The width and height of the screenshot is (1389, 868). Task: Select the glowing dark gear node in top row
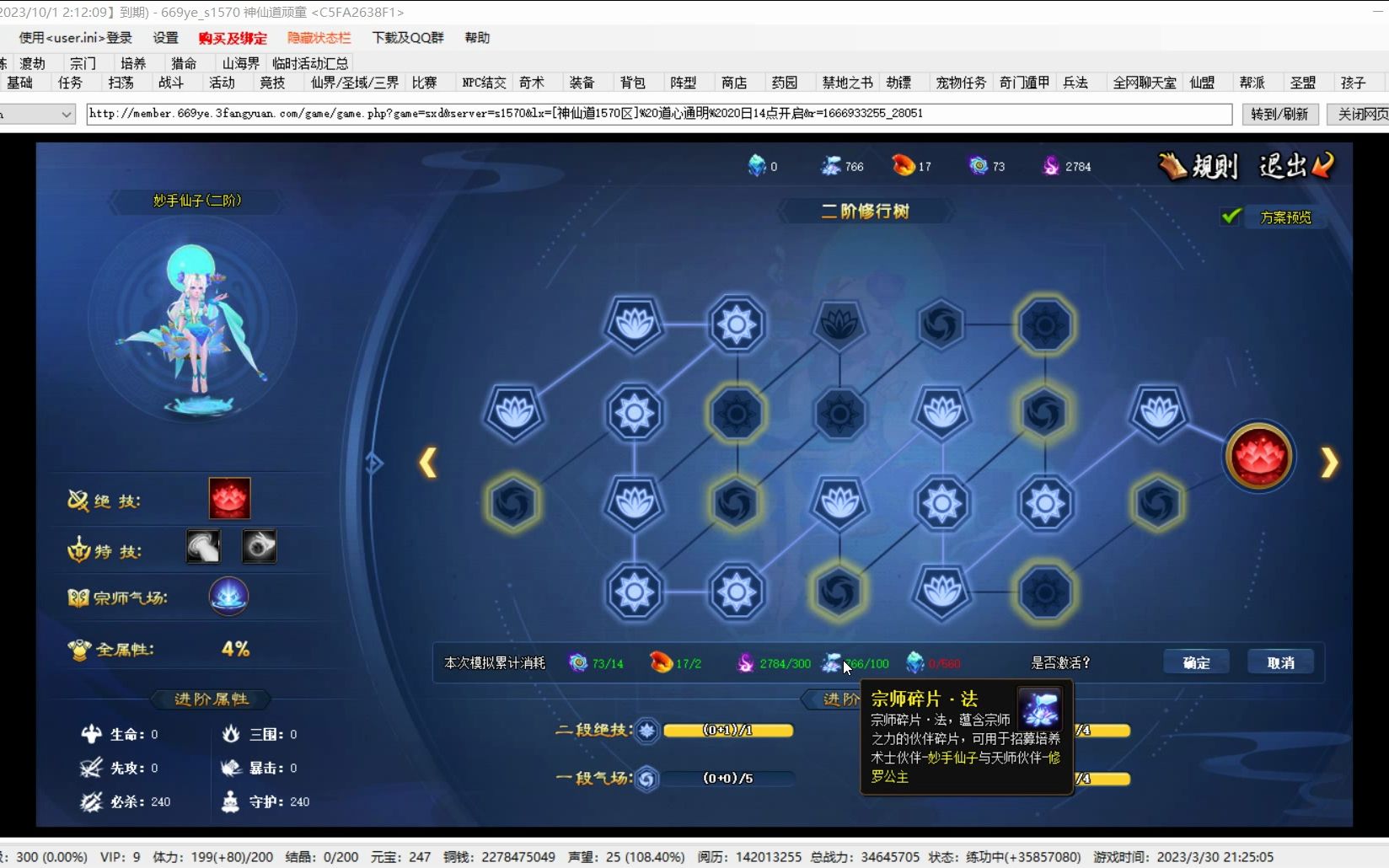click(1045, 324)
